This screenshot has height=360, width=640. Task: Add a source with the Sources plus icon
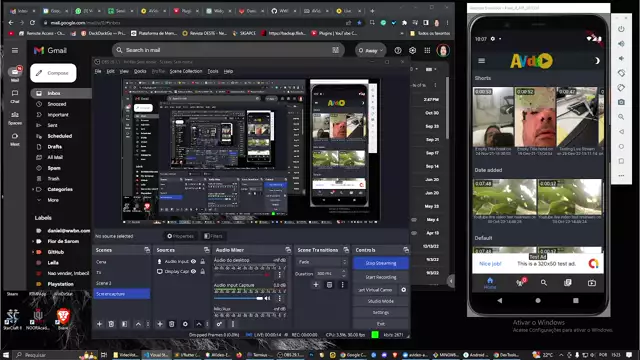click(160, 324)
